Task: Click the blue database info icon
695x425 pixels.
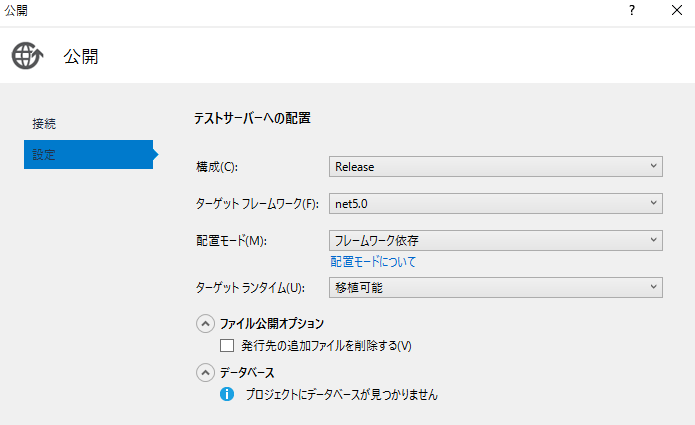Action: click(x=227, y=394)
